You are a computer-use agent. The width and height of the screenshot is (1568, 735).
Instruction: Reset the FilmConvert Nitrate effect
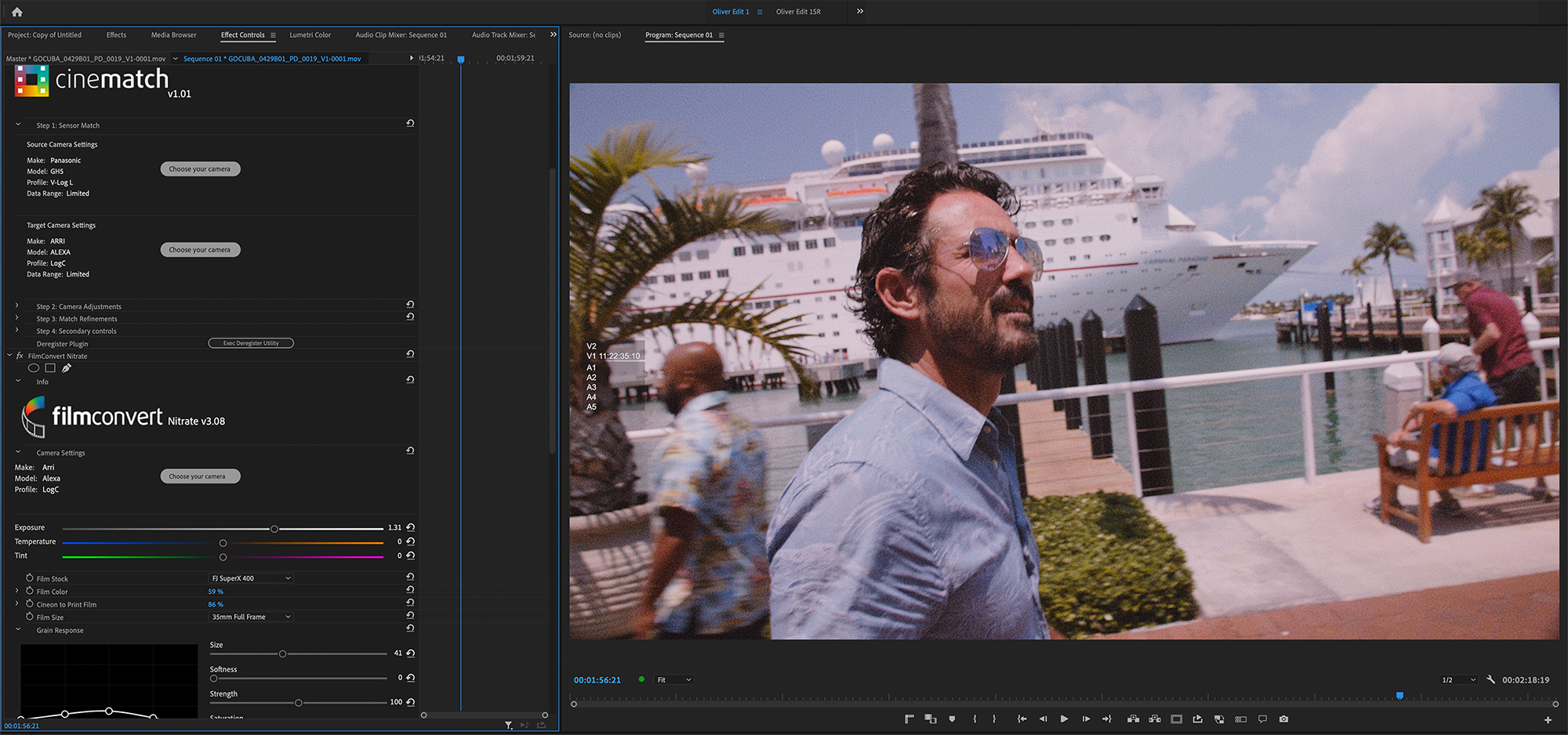(x=410, y=354)
